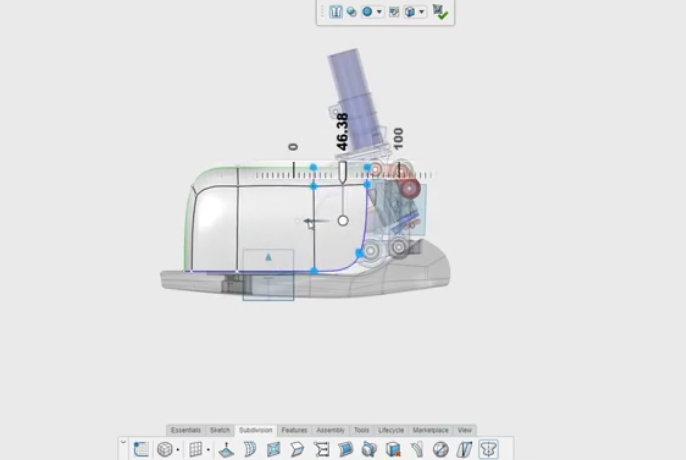Select the blue curved surface fill icon
This screenshot has width=686, height=460.
pos(345,449)
